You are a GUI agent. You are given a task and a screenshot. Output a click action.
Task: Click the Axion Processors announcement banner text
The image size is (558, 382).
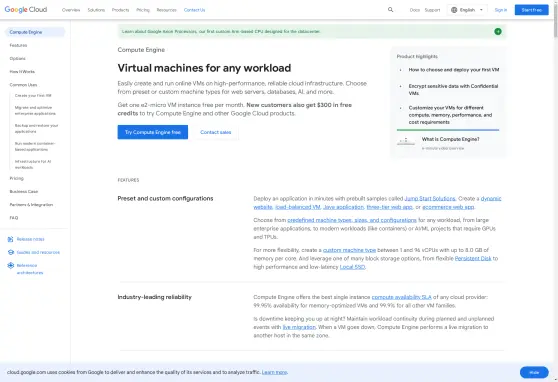pos(221,31)
